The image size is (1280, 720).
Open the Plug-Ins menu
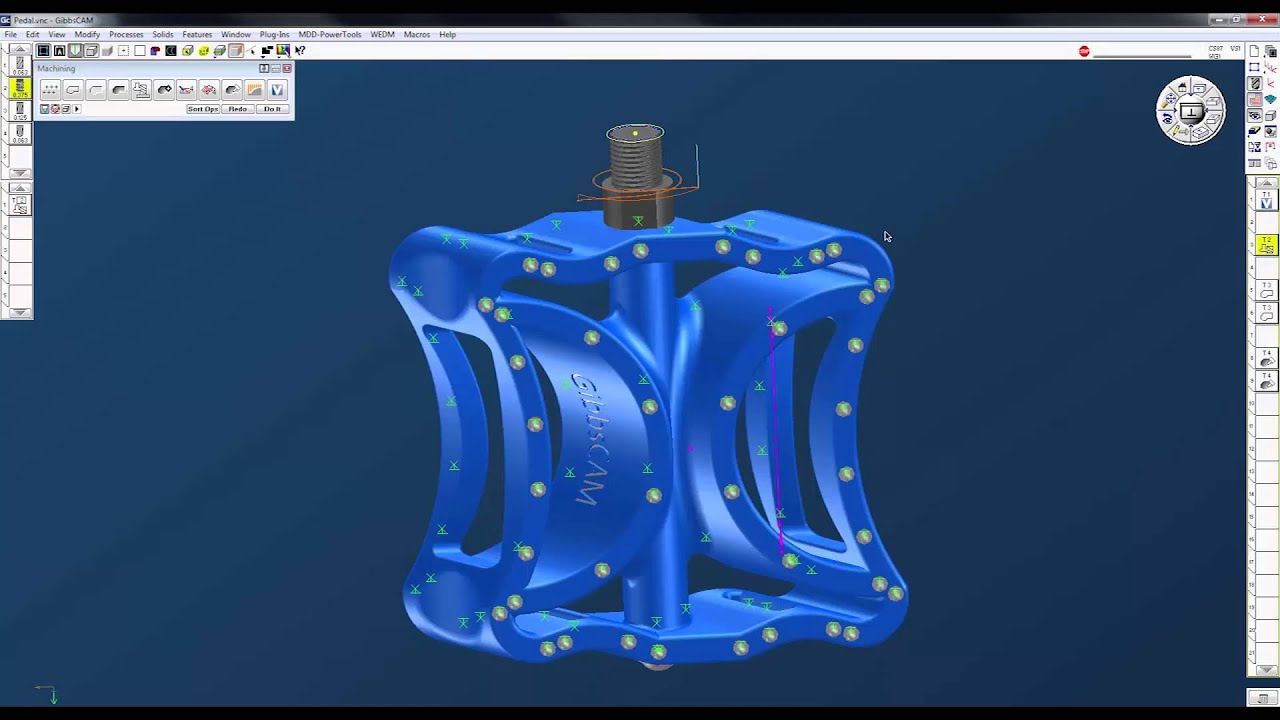(274, 34)
